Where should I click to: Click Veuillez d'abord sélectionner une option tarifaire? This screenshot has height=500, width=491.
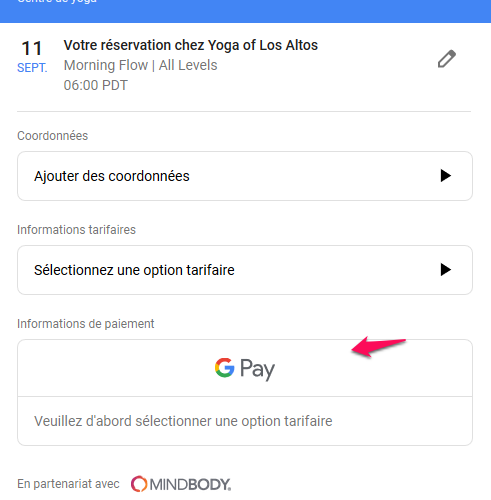click(183, 421)
